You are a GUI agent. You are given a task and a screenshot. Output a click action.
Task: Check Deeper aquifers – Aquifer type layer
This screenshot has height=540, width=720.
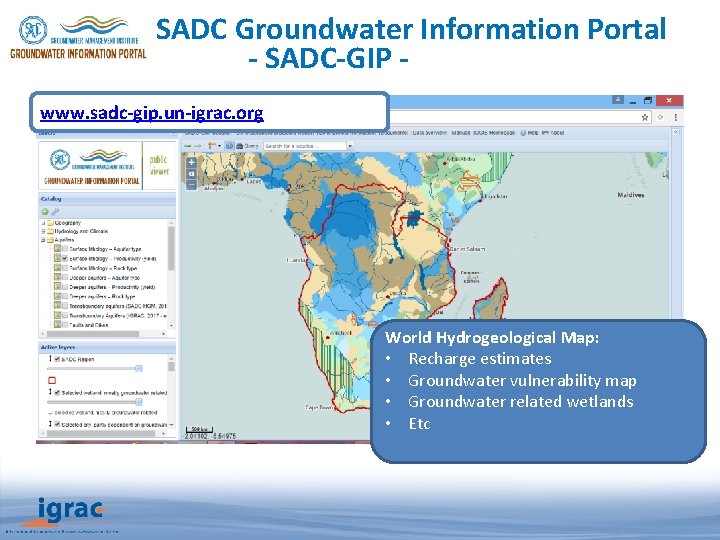[x=65, y=278]
